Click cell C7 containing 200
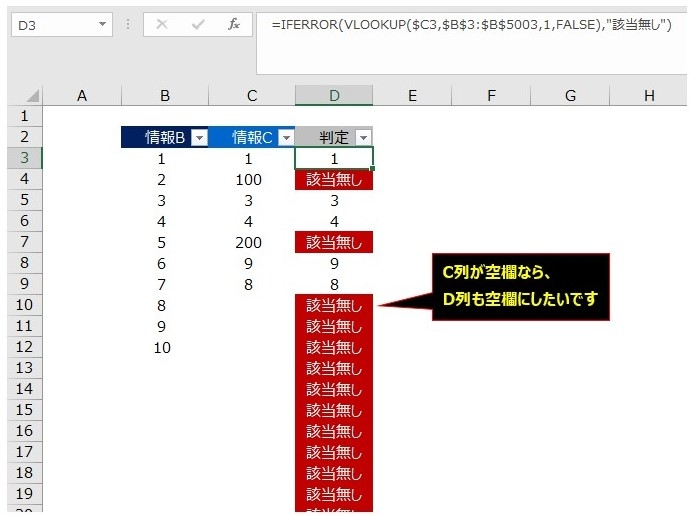Screen dimensions: 690x516 (x=250, y=242)
